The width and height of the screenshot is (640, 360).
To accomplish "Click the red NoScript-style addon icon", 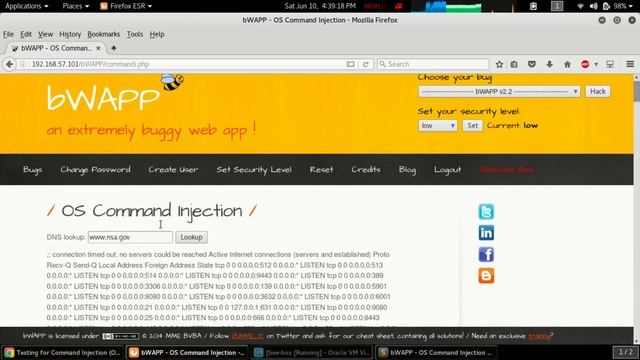I will tap(585, 64).
